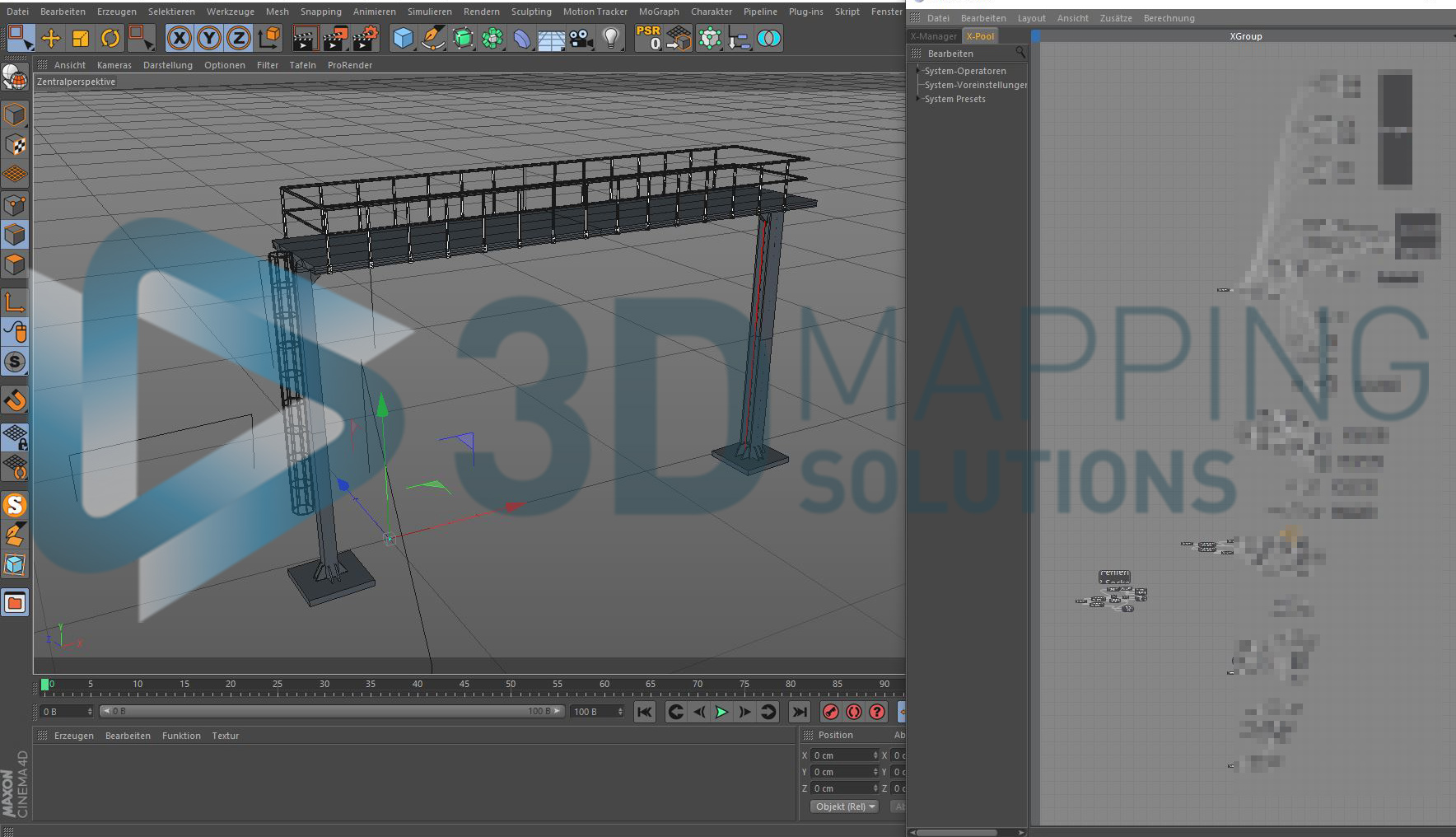Expand the System Presets tree item
The image size is (1456, 837).
tap(919, 99)
